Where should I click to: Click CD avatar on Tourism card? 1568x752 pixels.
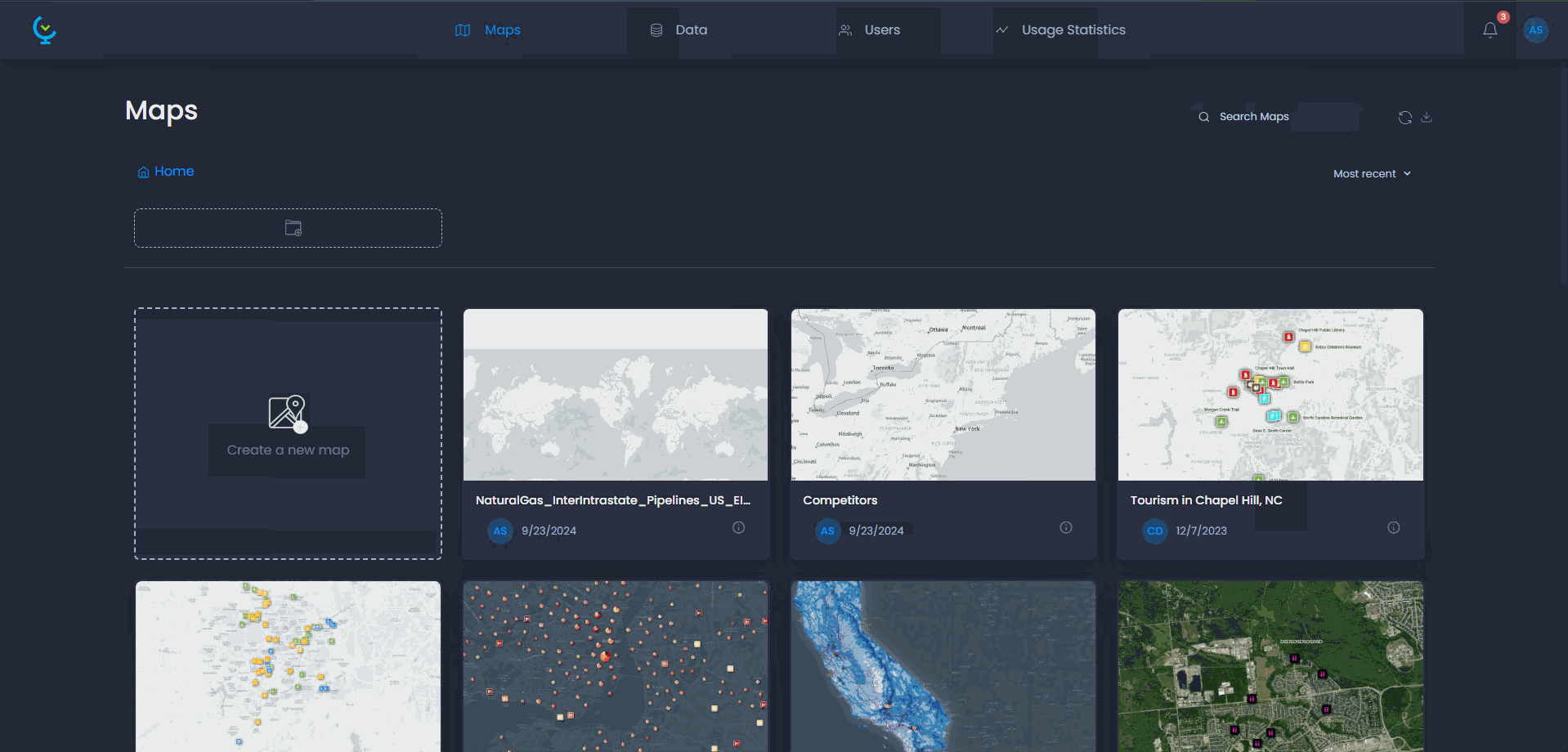(x=1155, y=531)
